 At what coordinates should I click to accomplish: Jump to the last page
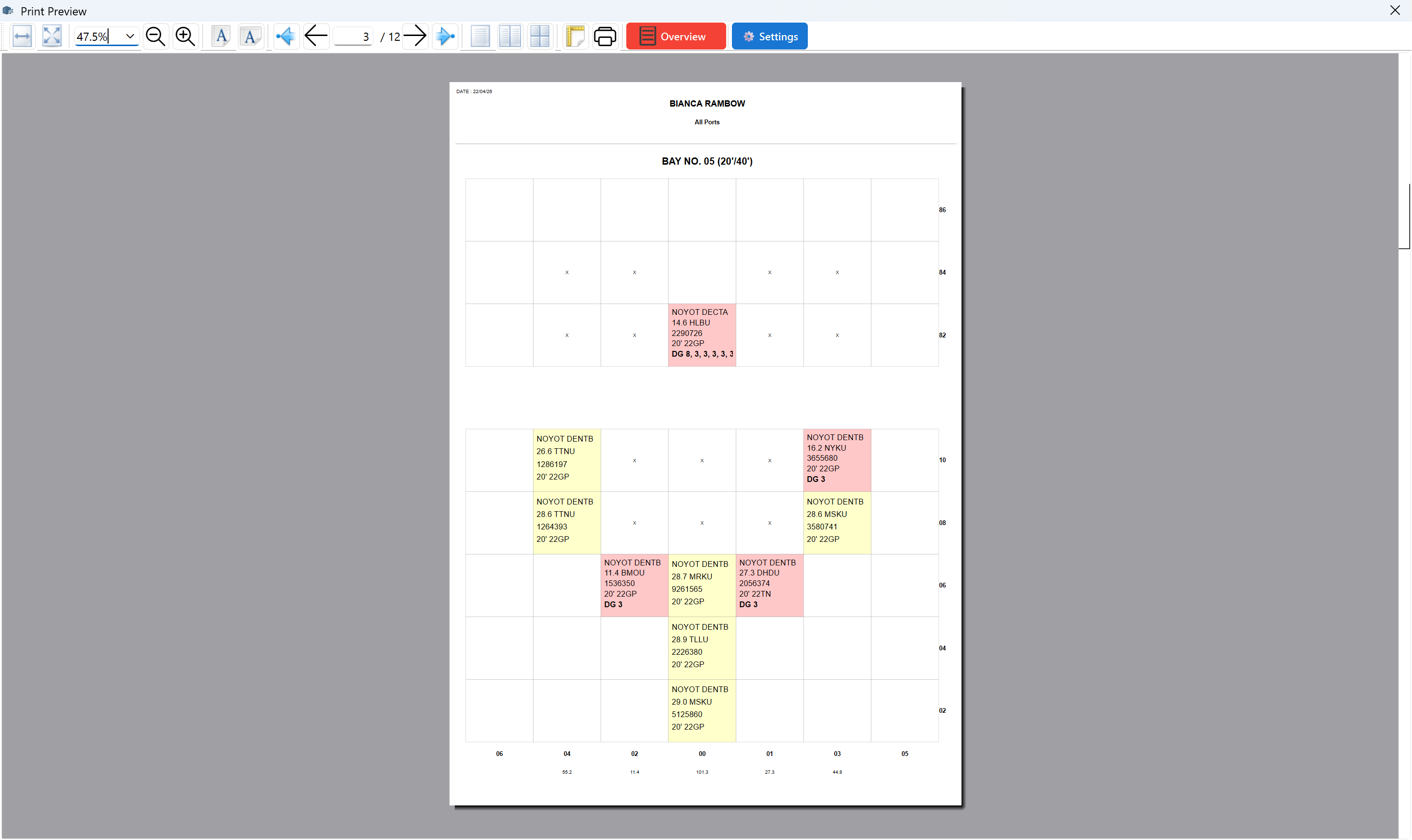click(x=445, y=36)
